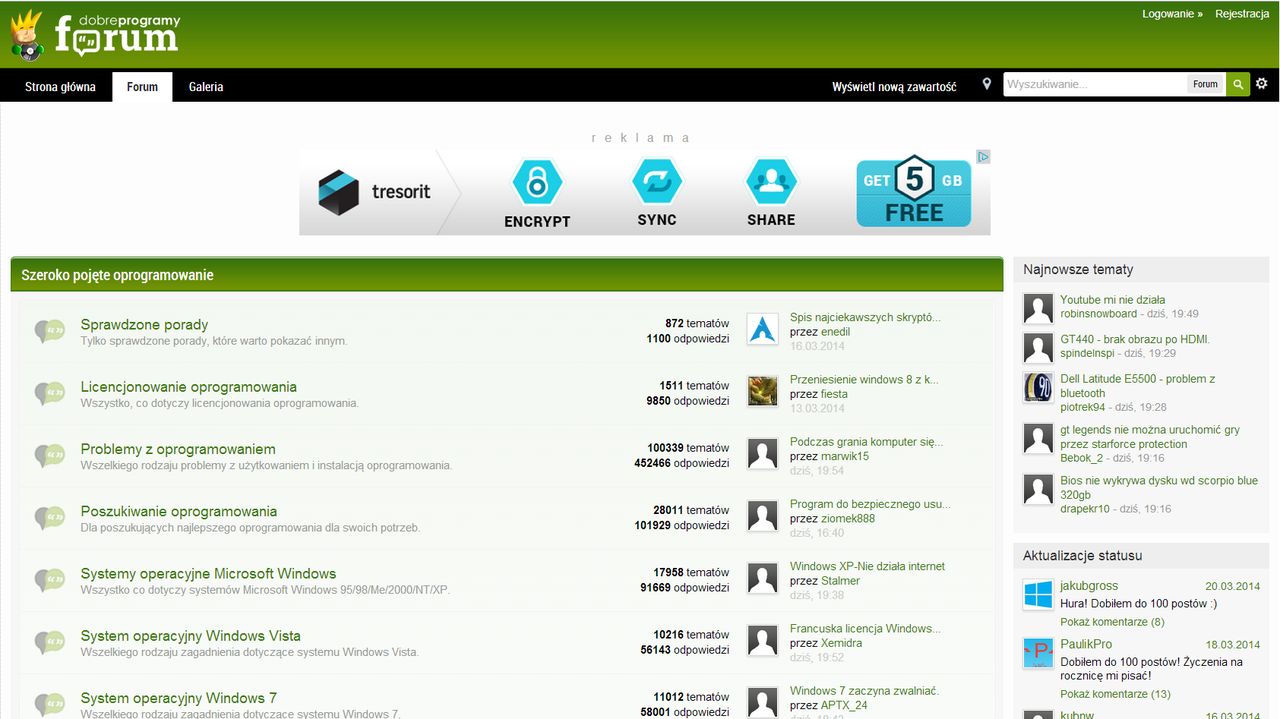The image size is (1280, 719).
Task: Open user profile fiesta
Action: [x=834, y=394]
